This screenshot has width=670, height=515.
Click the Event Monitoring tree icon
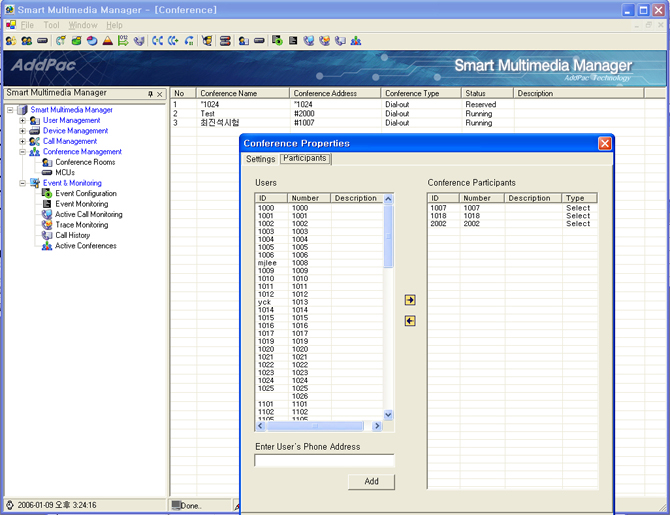[47, 204]
